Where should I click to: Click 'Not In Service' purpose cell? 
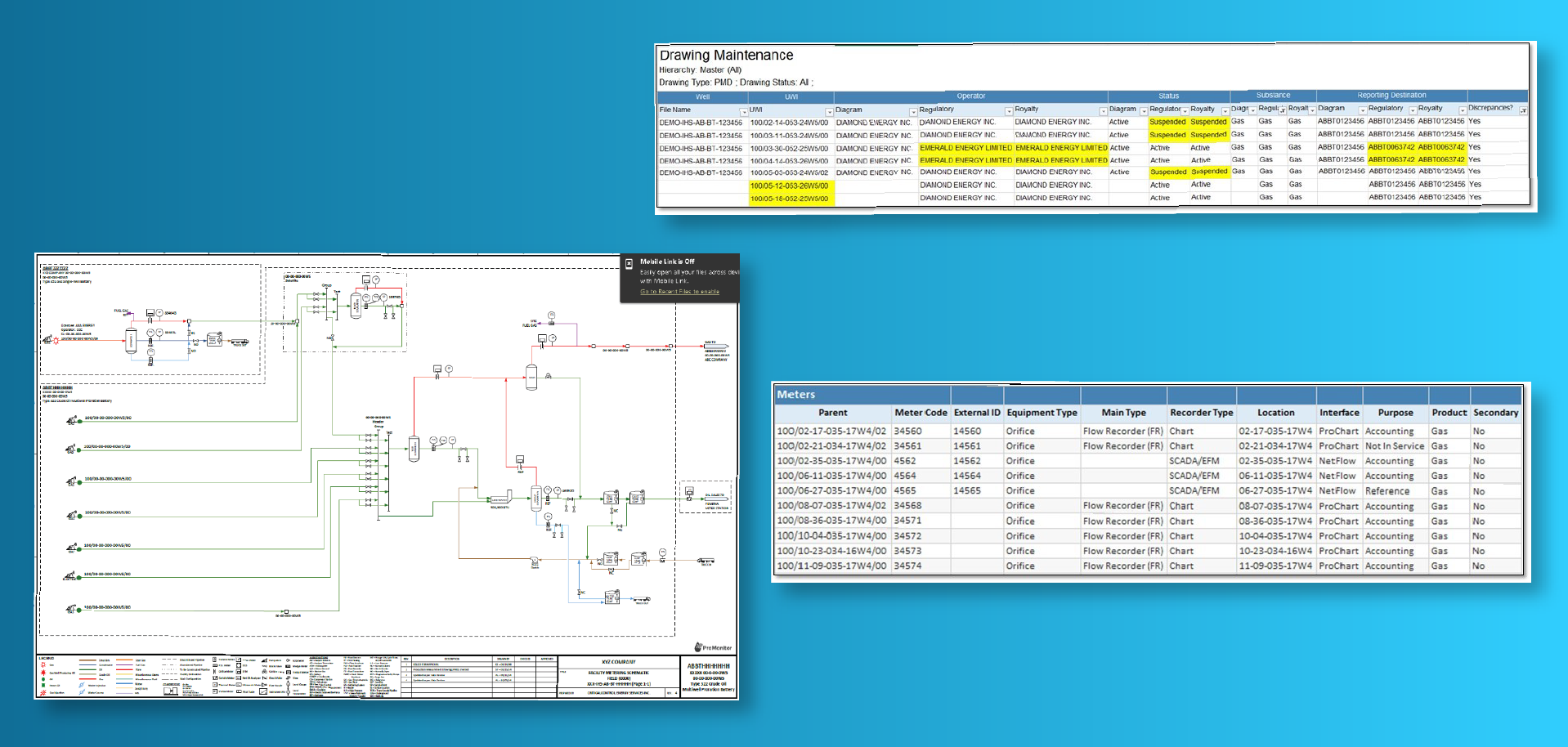tap(1395, 446)
